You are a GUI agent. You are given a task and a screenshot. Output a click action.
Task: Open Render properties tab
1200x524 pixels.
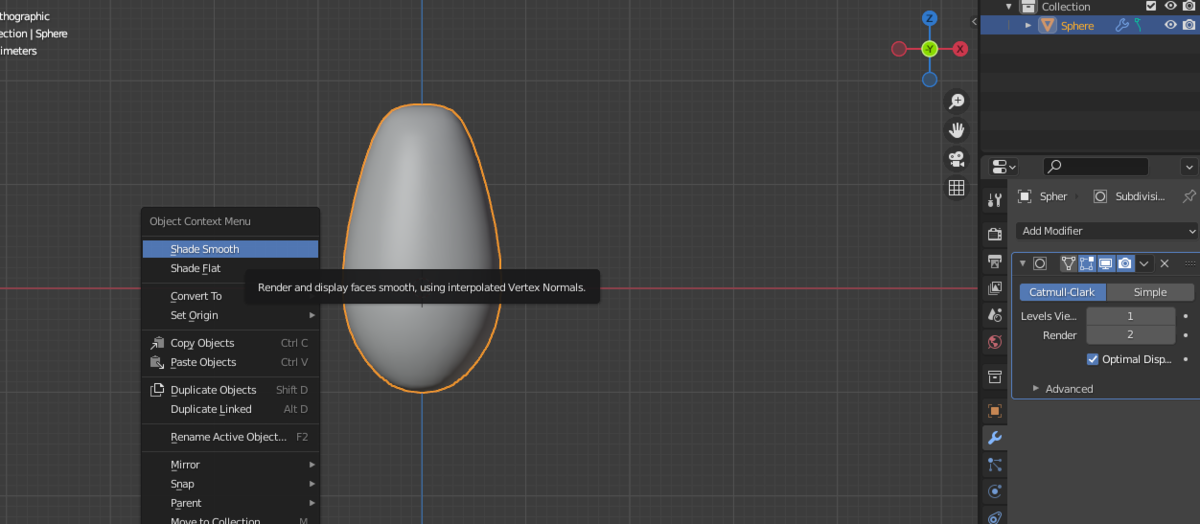(994, 234)
